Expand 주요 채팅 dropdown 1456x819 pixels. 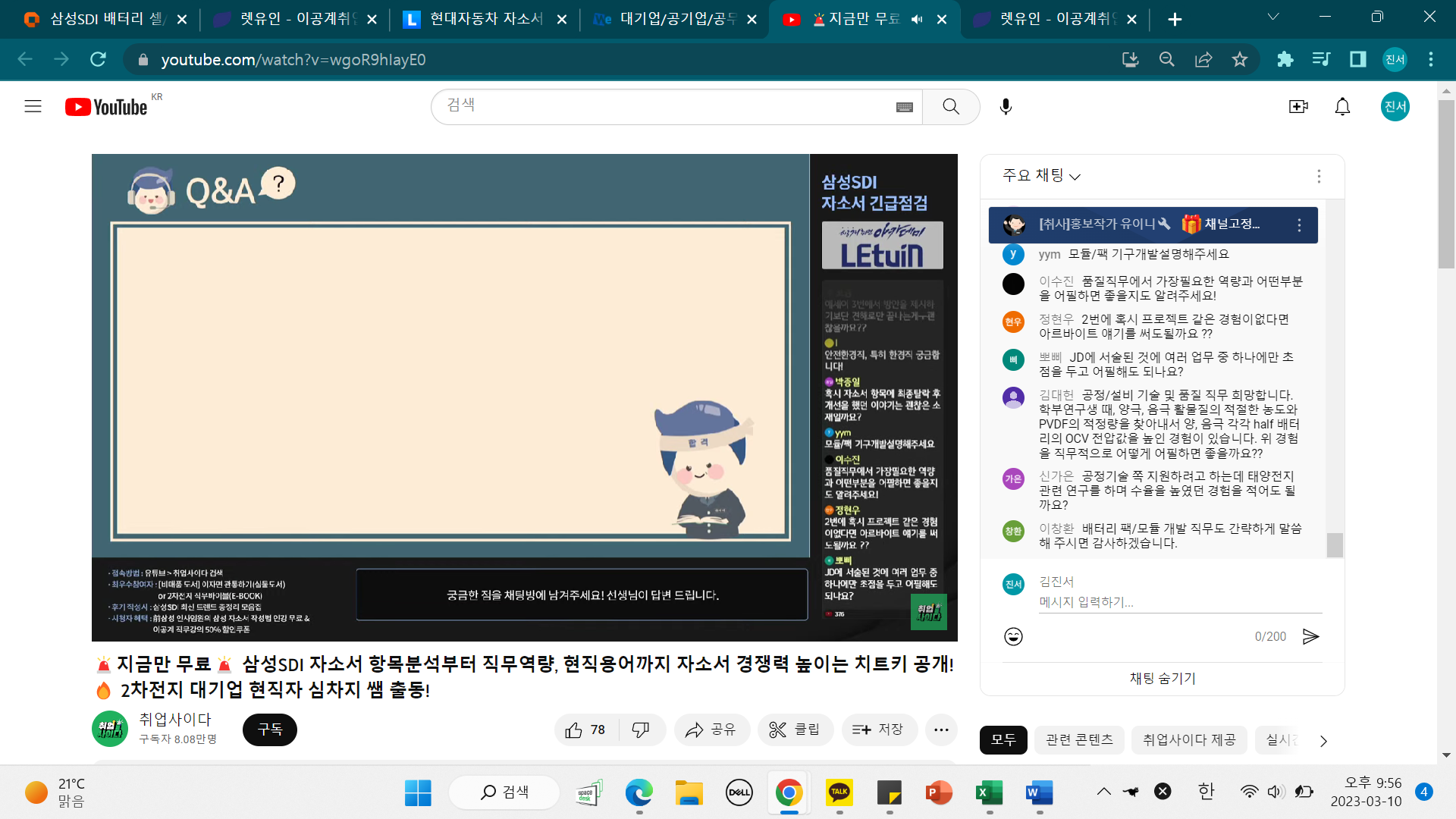click(x=1041, y=176)
